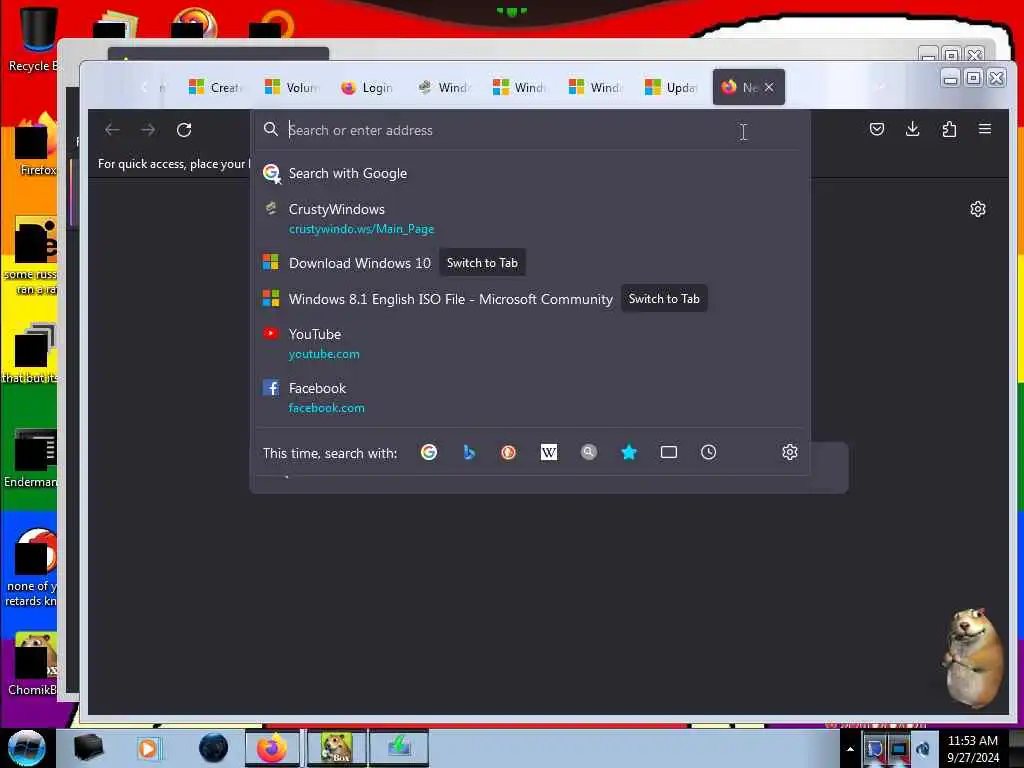
Task: Search bookmarks with the star icon
Action: [x=629, y=452]
